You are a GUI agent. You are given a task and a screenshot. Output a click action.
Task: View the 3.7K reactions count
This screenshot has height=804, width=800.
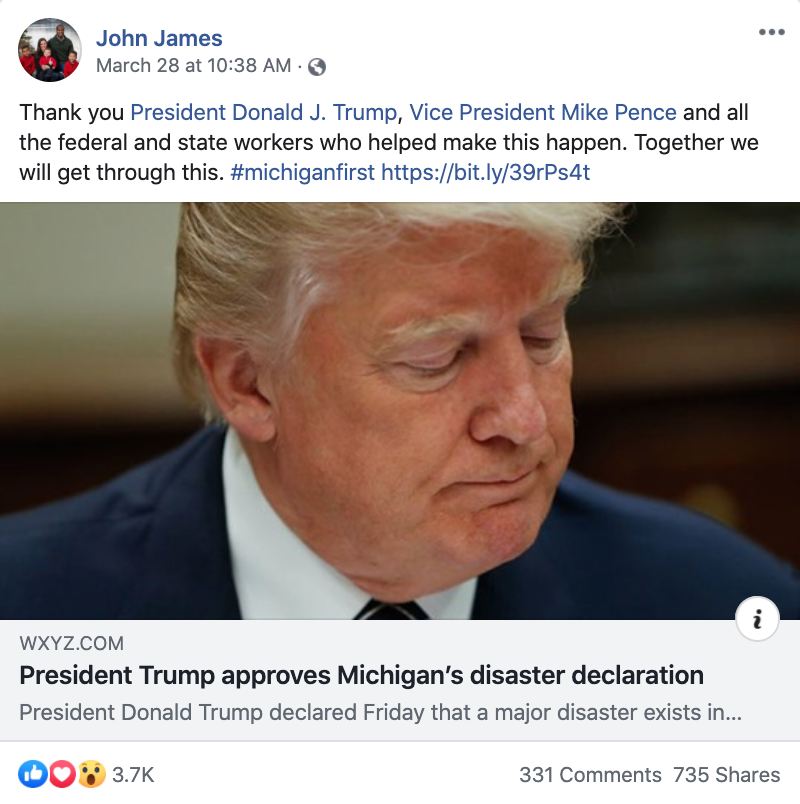(x=133, y=775)
